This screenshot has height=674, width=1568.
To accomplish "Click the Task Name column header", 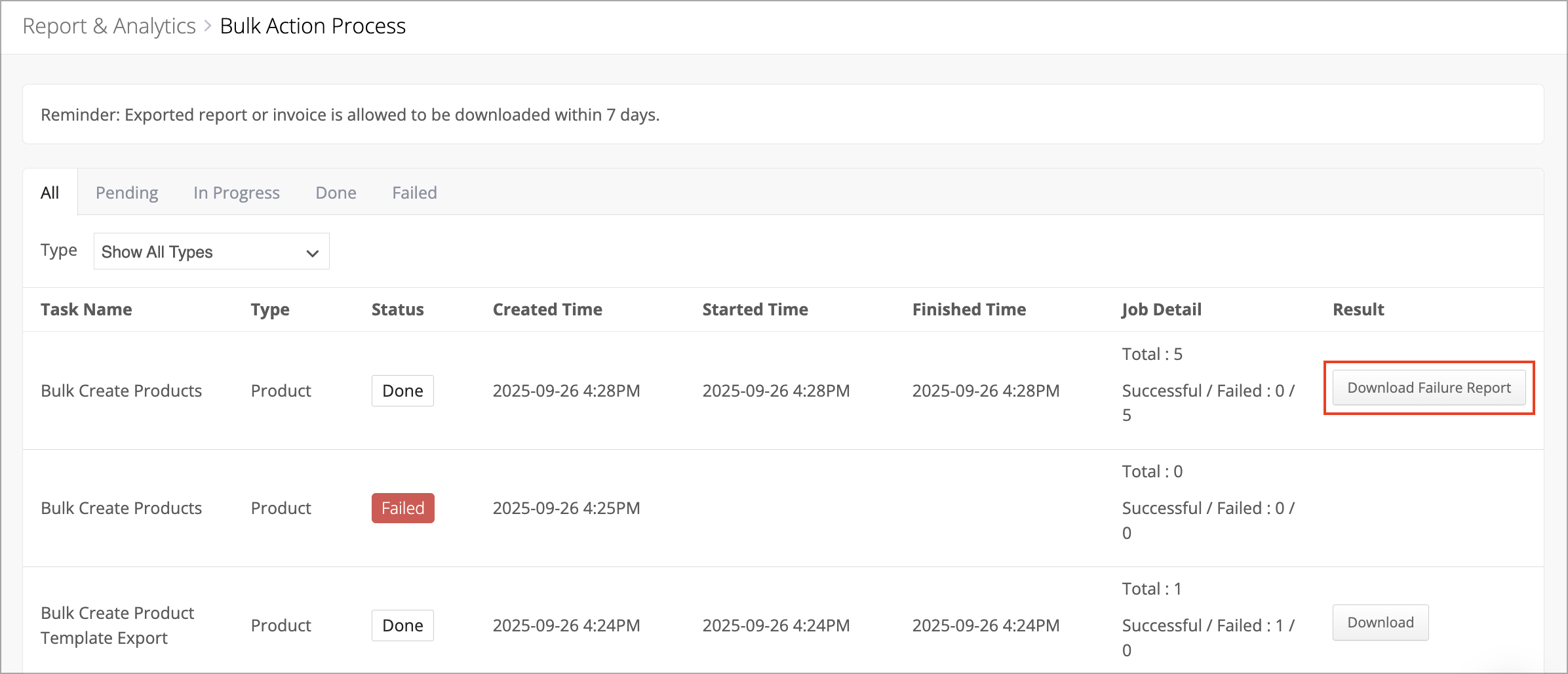I will coord(86,309).
